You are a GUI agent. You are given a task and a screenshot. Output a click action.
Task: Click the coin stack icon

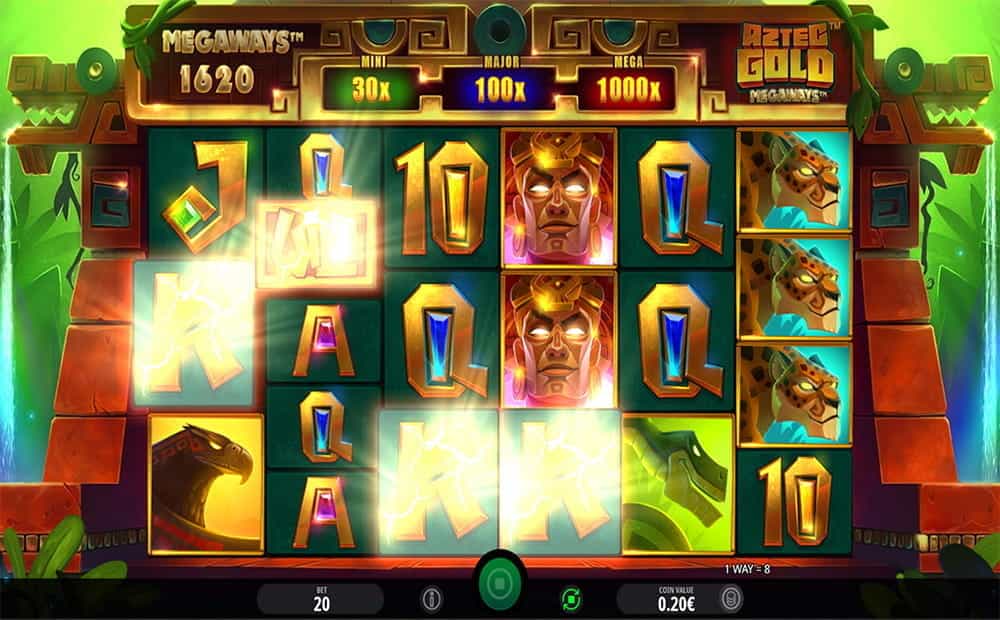[730, 600]
